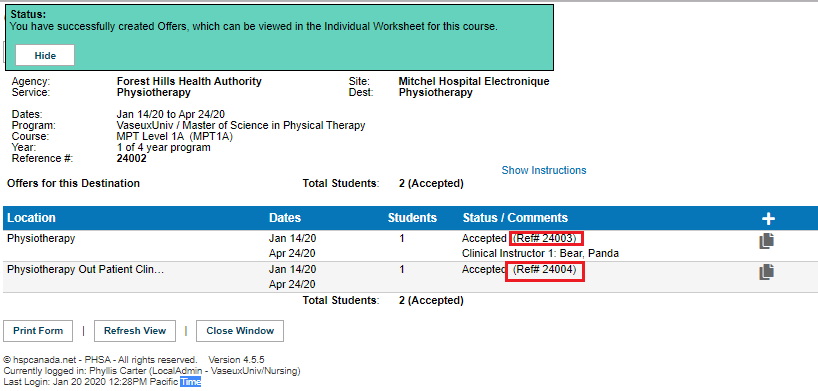818x391 pixels.
Task: Click the Close Window button
Action: pos(240,331)
